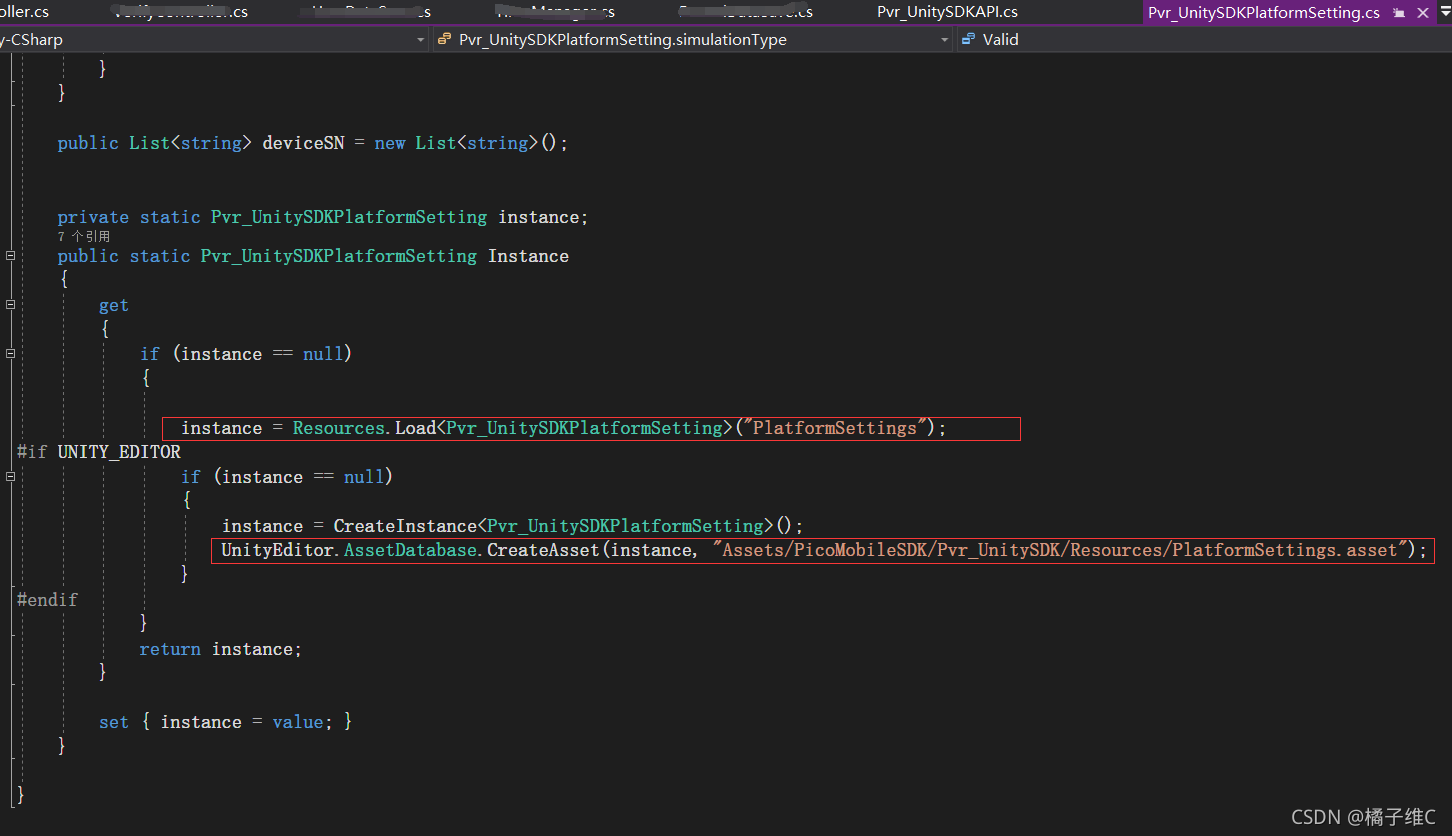The image size is (1452, 836).
Task: Switch to the Pvr_UnitySDKAPI.cs tab
Action: 947,12
